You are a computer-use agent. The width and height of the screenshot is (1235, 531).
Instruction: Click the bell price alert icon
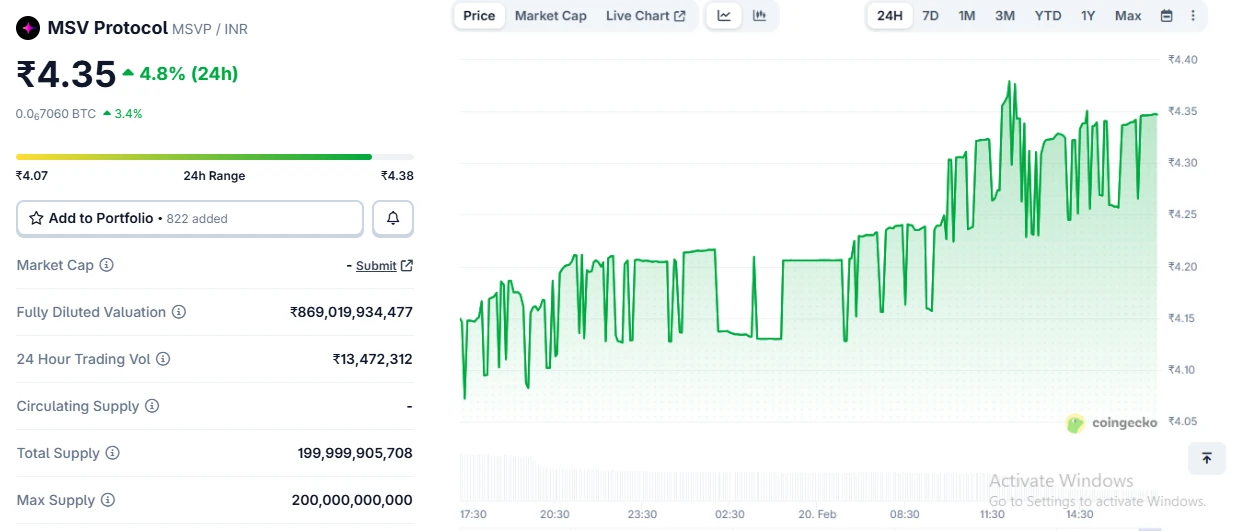pyautogui.click(x=393, y=218)
